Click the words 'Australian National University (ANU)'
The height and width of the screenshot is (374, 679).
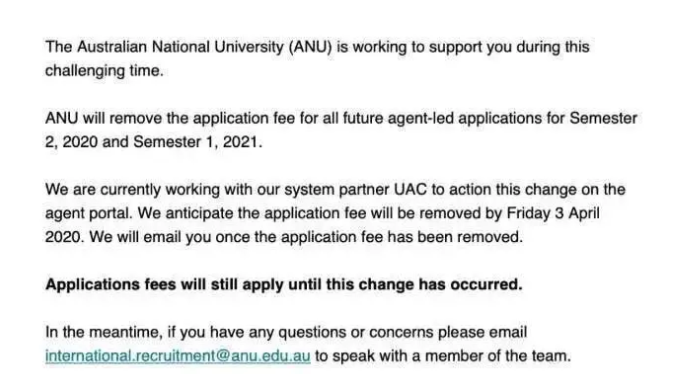[x=204, y=47]
